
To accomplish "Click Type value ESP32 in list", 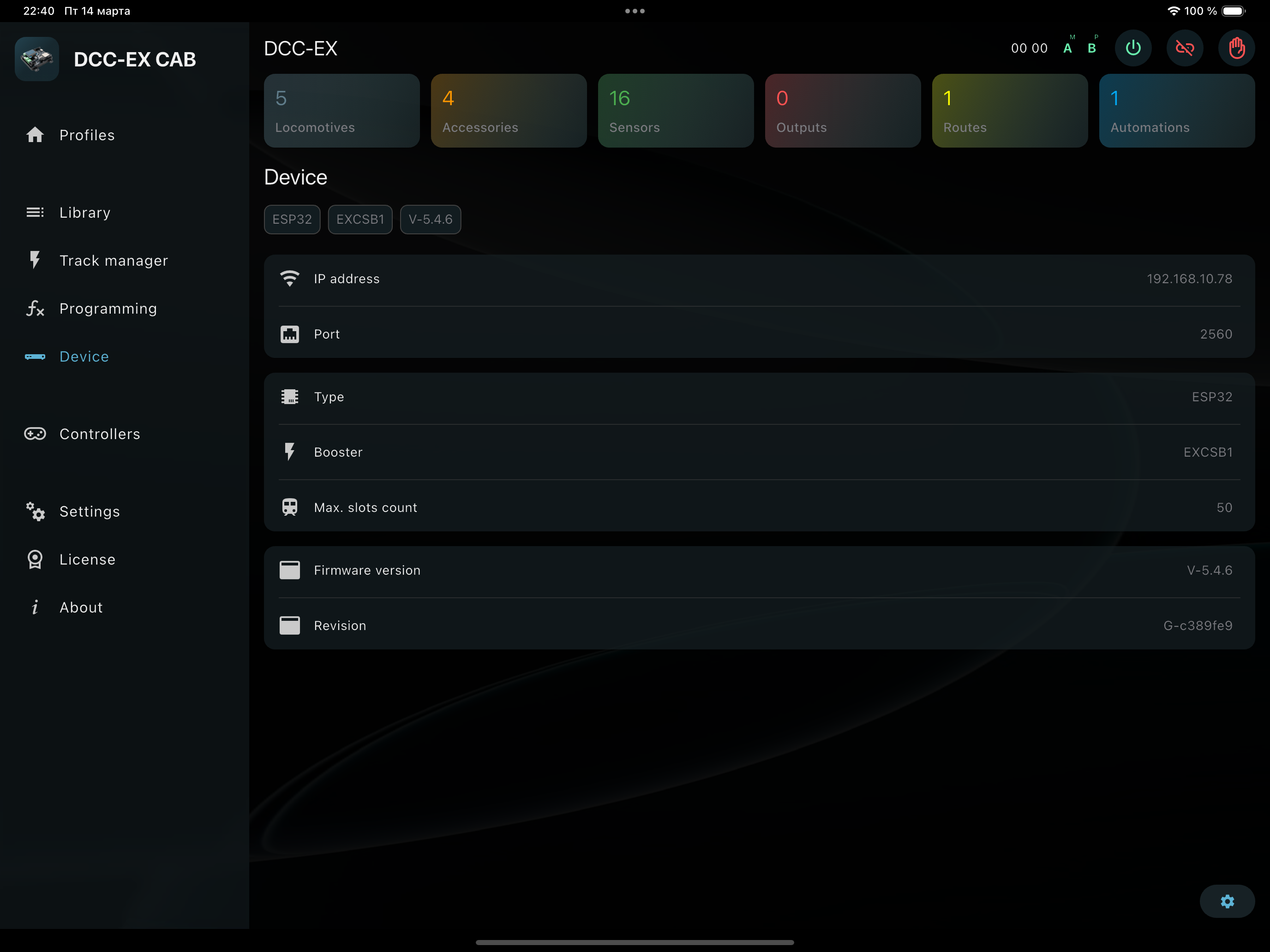I will (1212, 397).
